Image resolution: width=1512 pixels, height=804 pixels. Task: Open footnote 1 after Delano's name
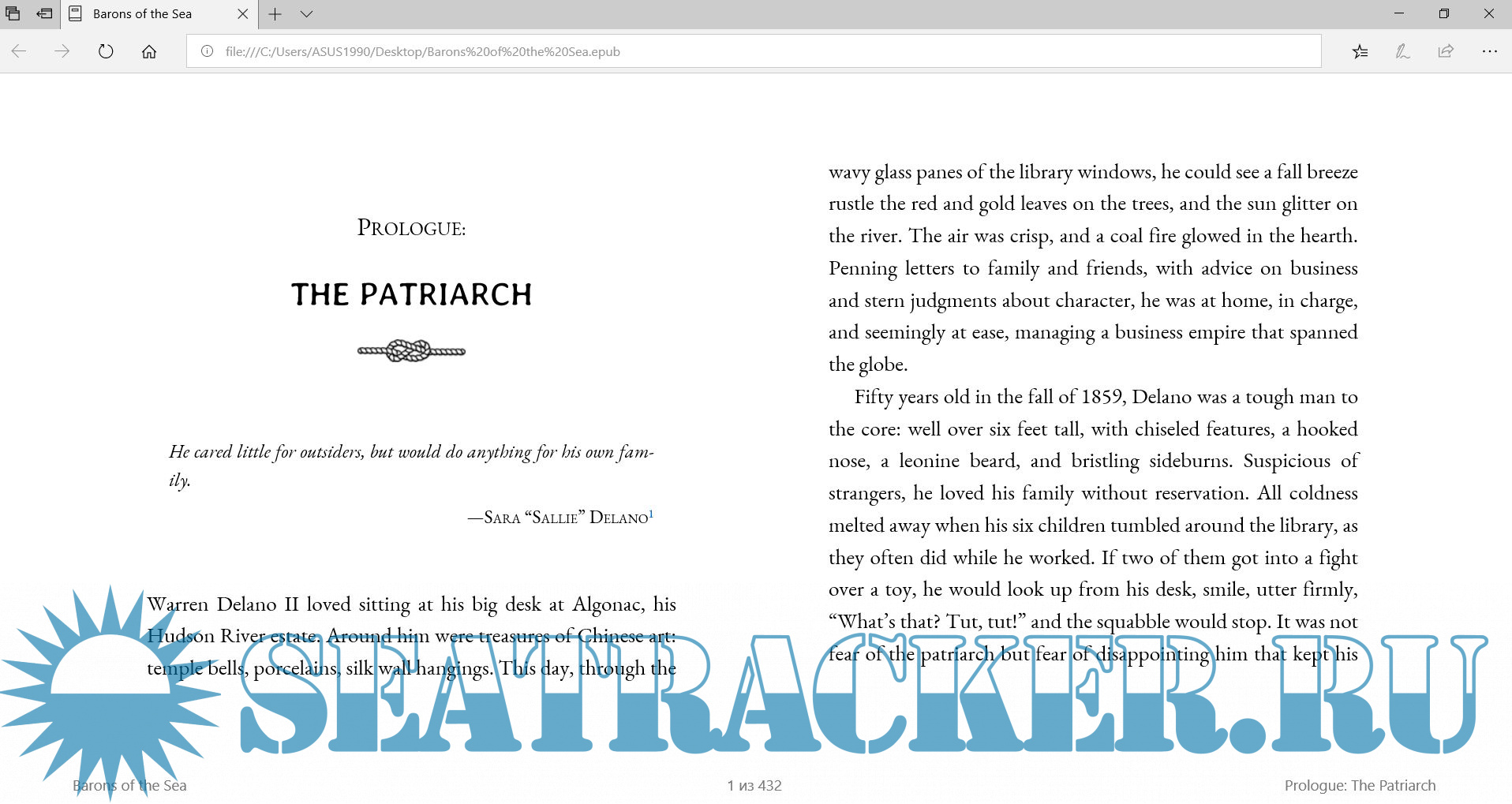coord(651,514)
